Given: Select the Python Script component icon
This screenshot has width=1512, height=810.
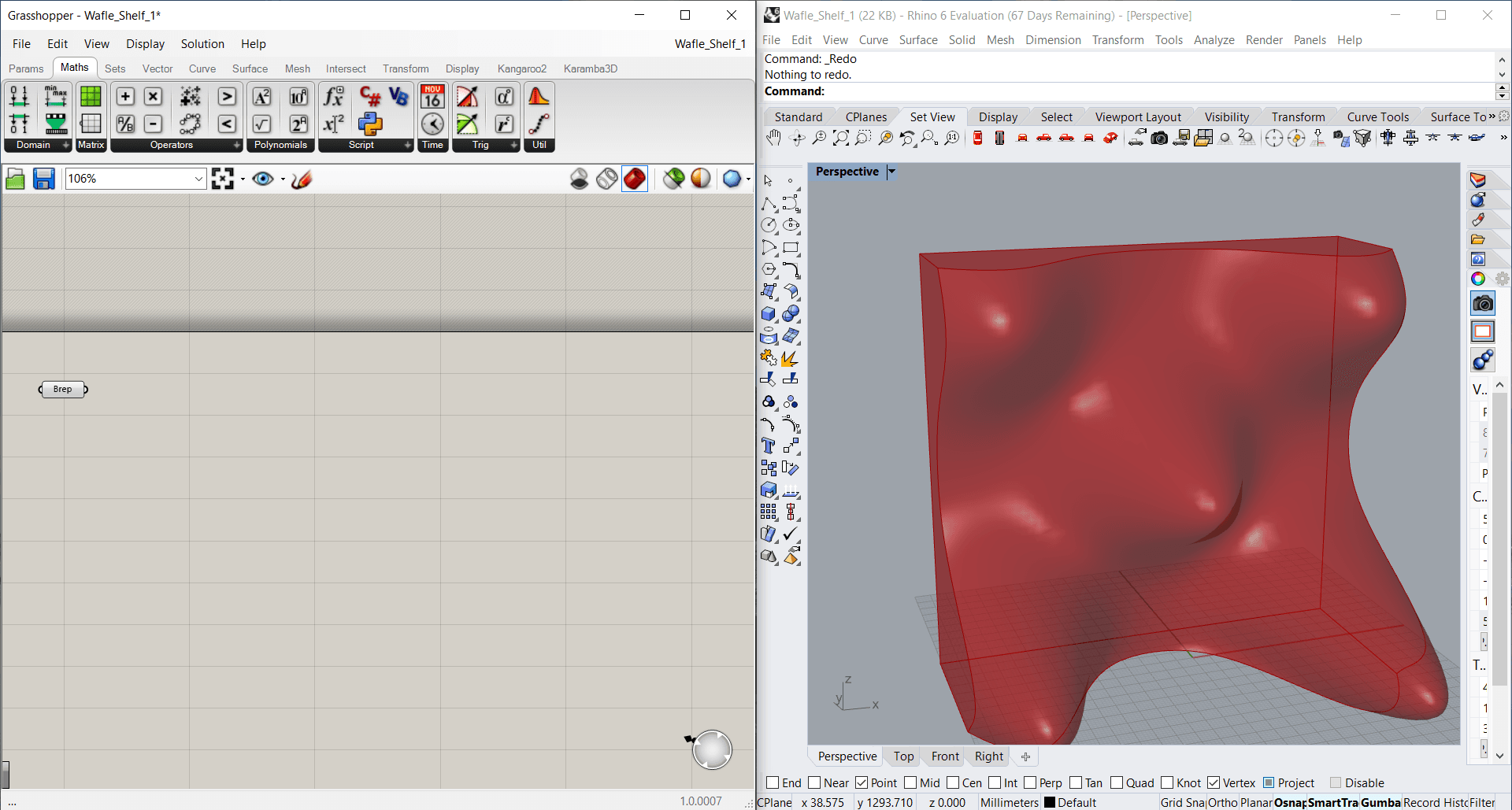Looking at the screenshot, I should click(370, 124).
